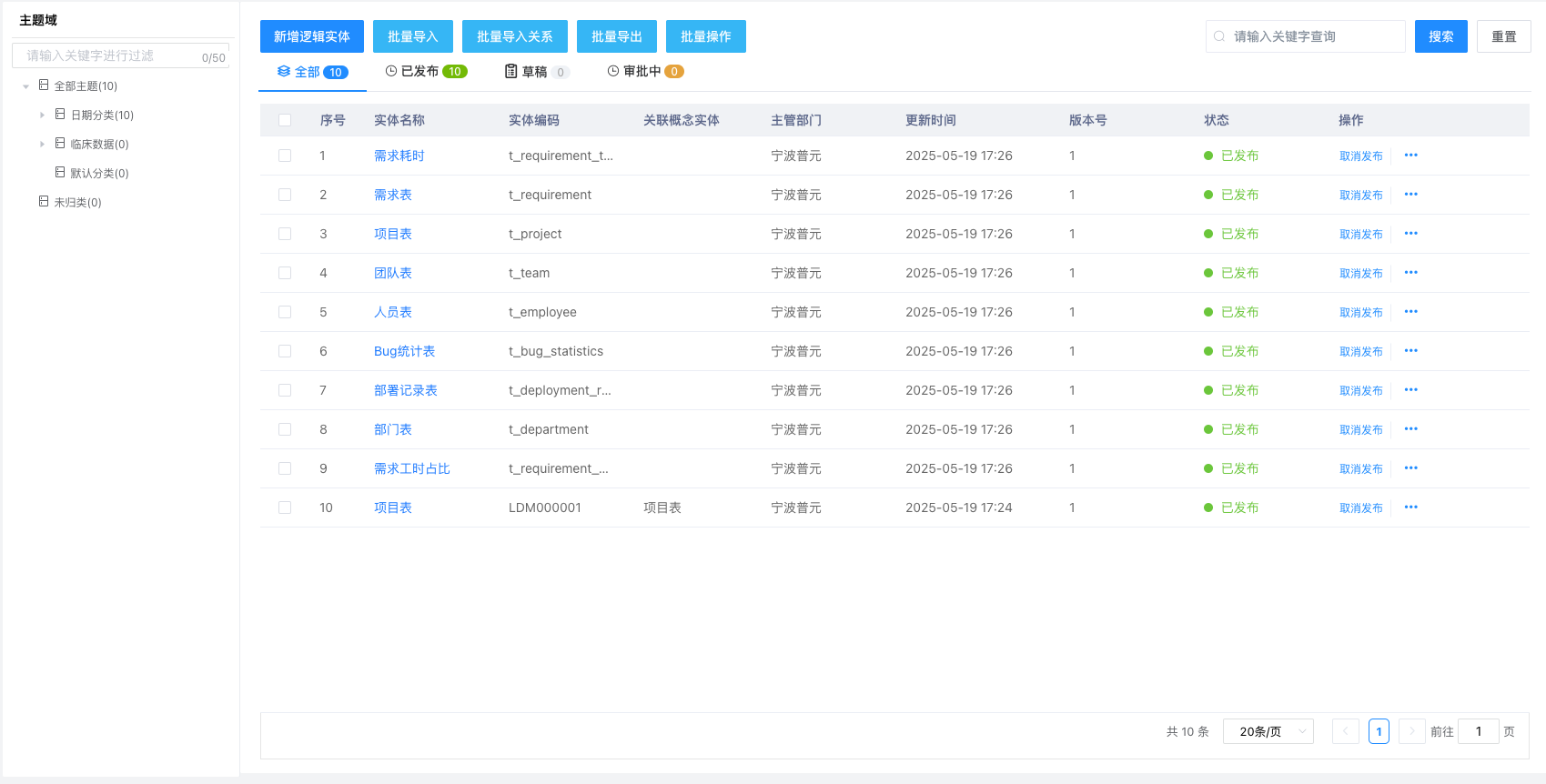Expand the 临床数据 tree node
The width and height of the screenshot is (1546, 784).
point(42,145)
